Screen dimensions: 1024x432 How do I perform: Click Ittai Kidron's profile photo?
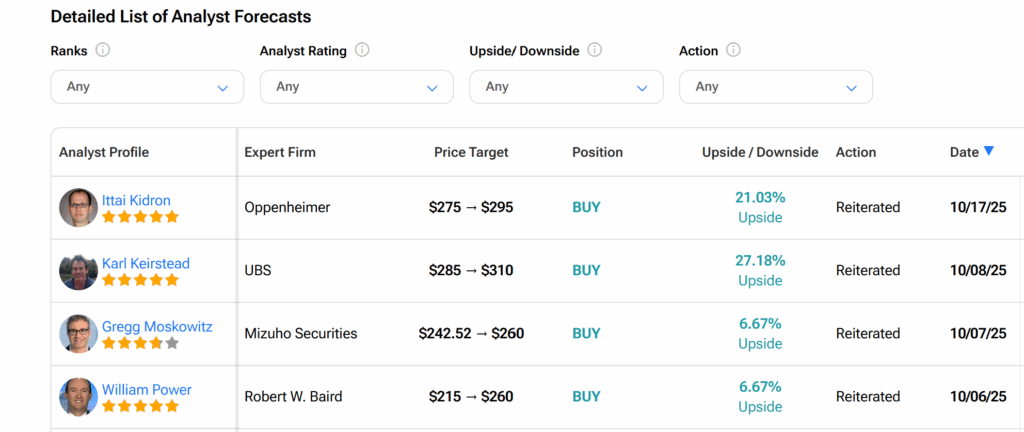point(78,208)
